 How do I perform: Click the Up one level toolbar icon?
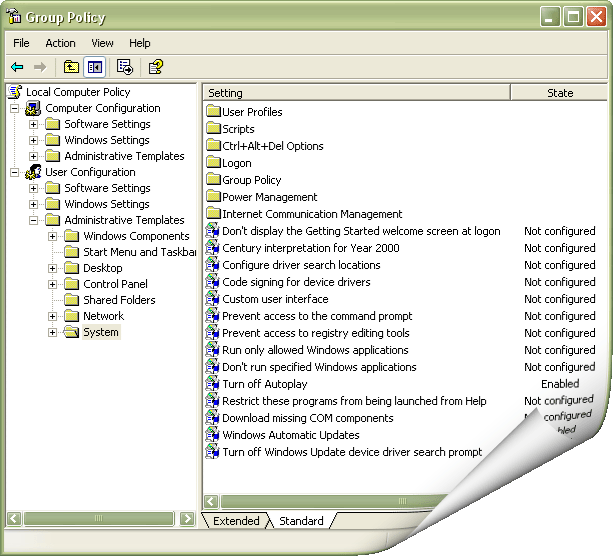point(71,67)
